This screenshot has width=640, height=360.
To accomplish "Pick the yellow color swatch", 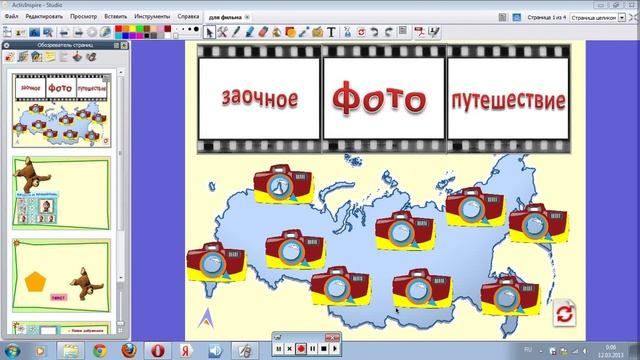I will coord(133,29).
